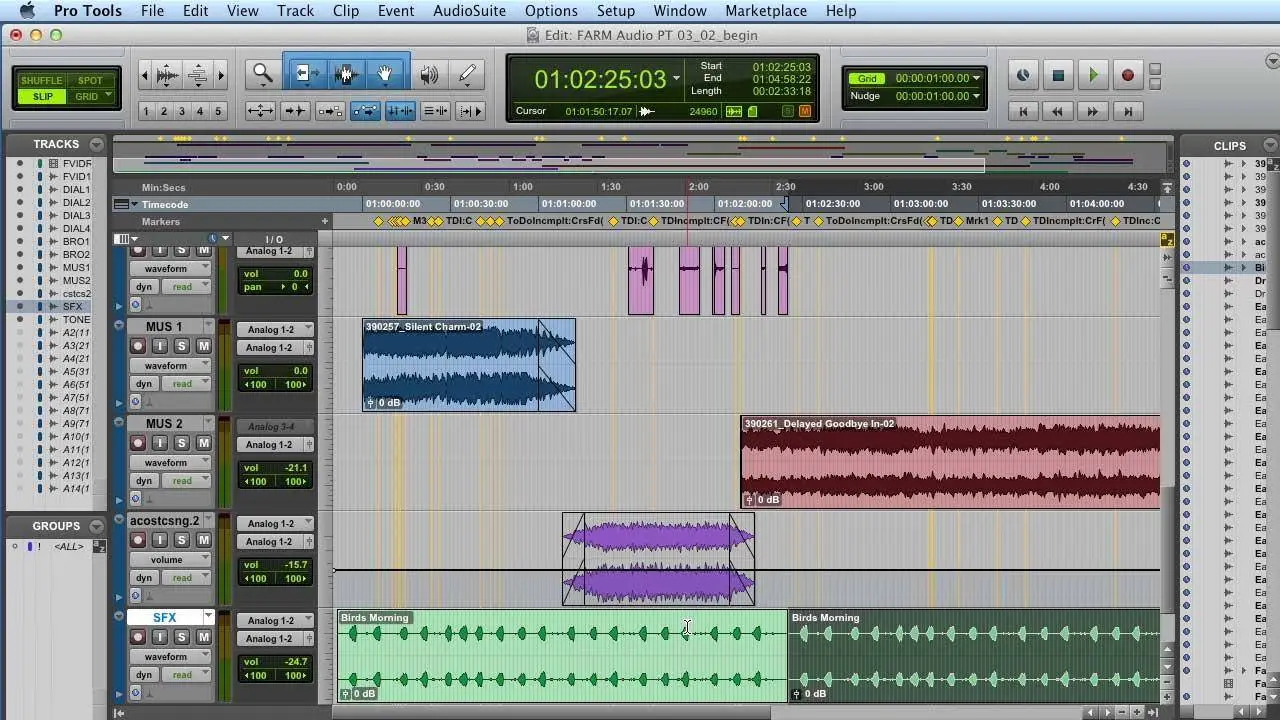Select the Zoomer magnifying glass tool
Screen dimensions: 1280x720
click(x=263, y=74)
